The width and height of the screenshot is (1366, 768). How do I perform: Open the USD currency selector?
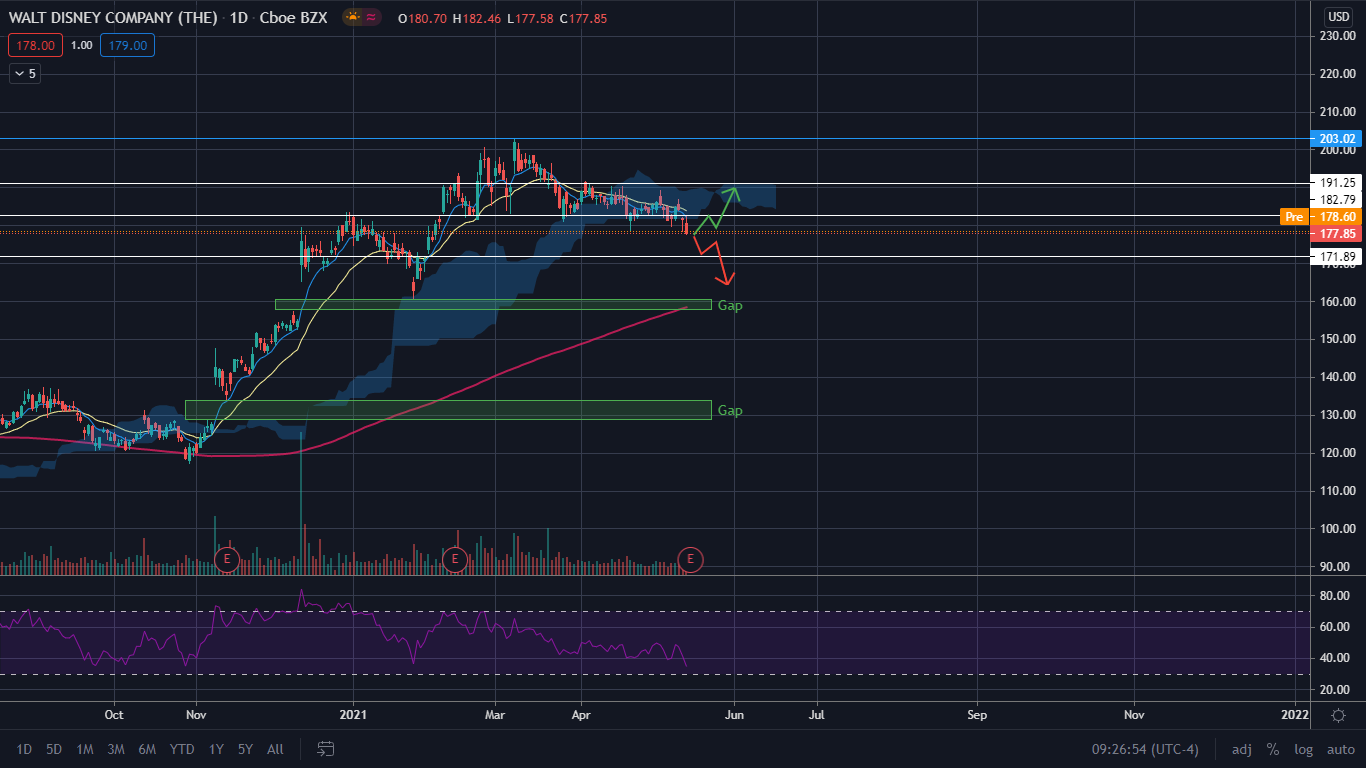[x=1338, y=17]
